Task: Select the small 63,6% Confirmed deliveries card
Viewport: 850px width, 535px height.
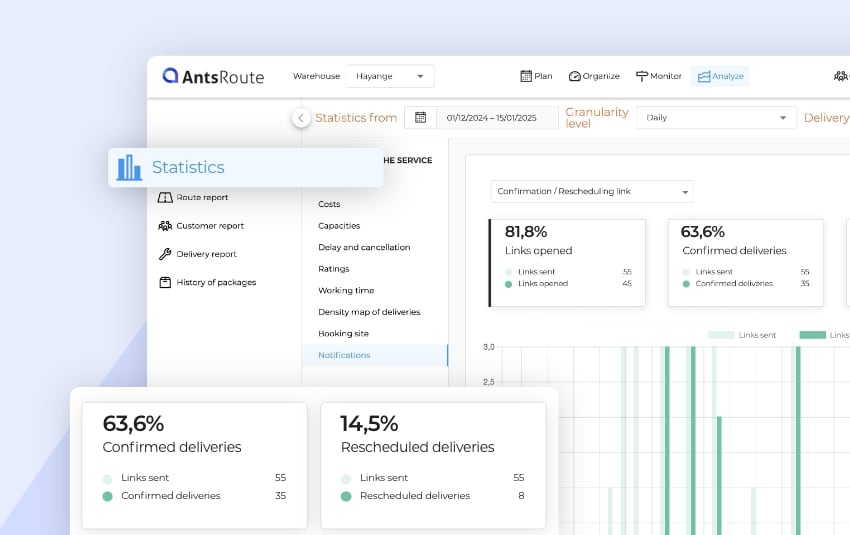Action: [746, 263]
